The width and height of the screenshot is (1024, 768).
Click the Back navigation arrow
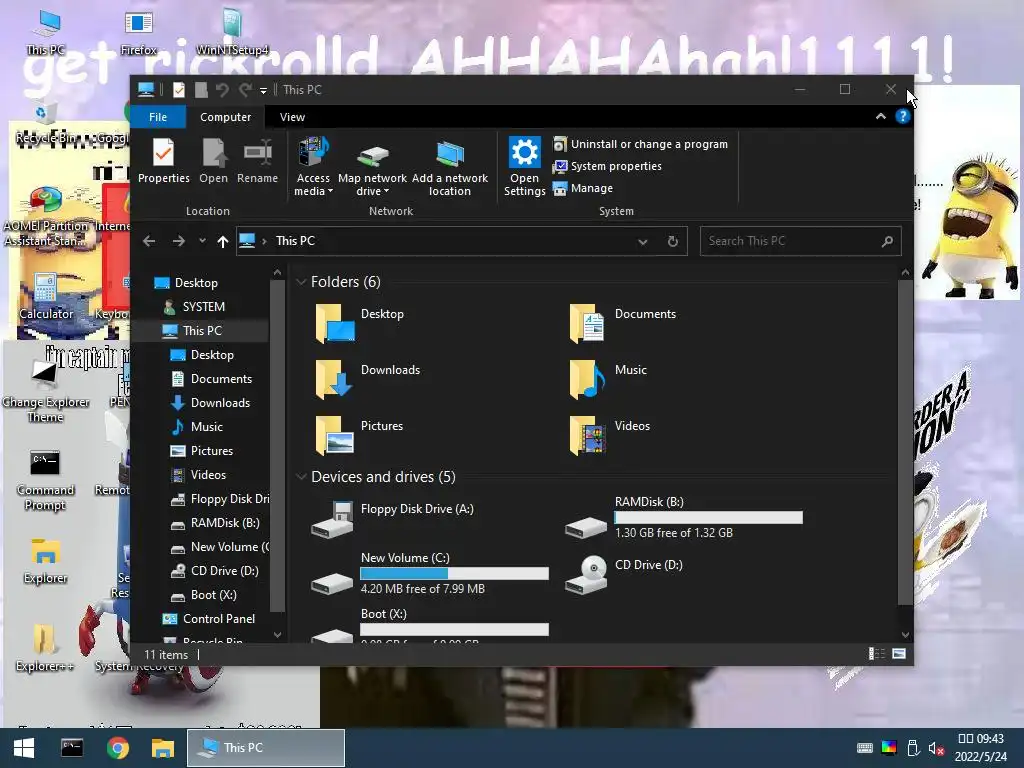click(149, 241)
